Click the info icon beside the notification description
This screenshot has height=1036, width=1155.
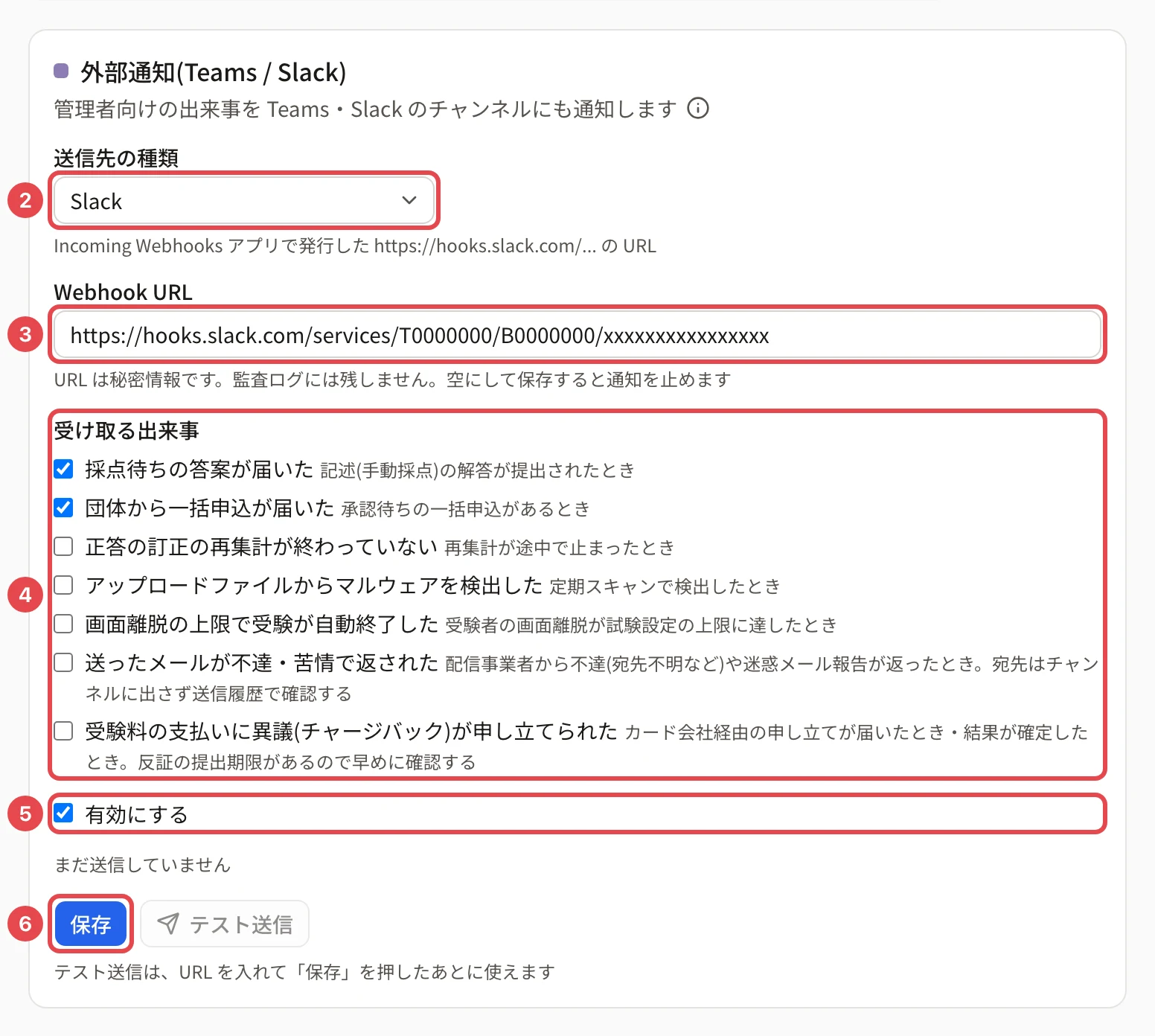click(697, 109)
